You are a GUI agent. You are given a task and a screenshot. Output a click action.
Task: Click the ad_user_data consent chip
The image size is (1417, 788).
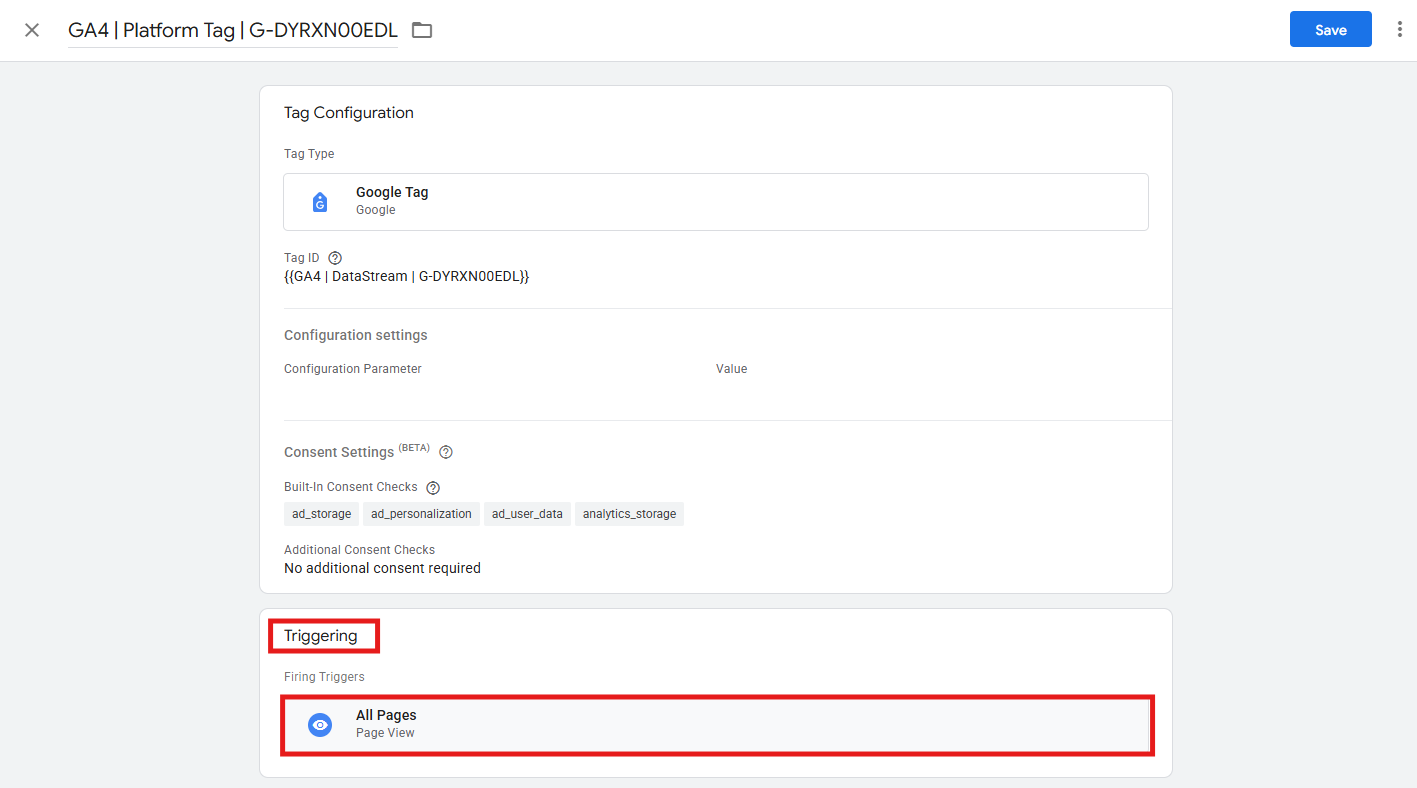(527, 514)
